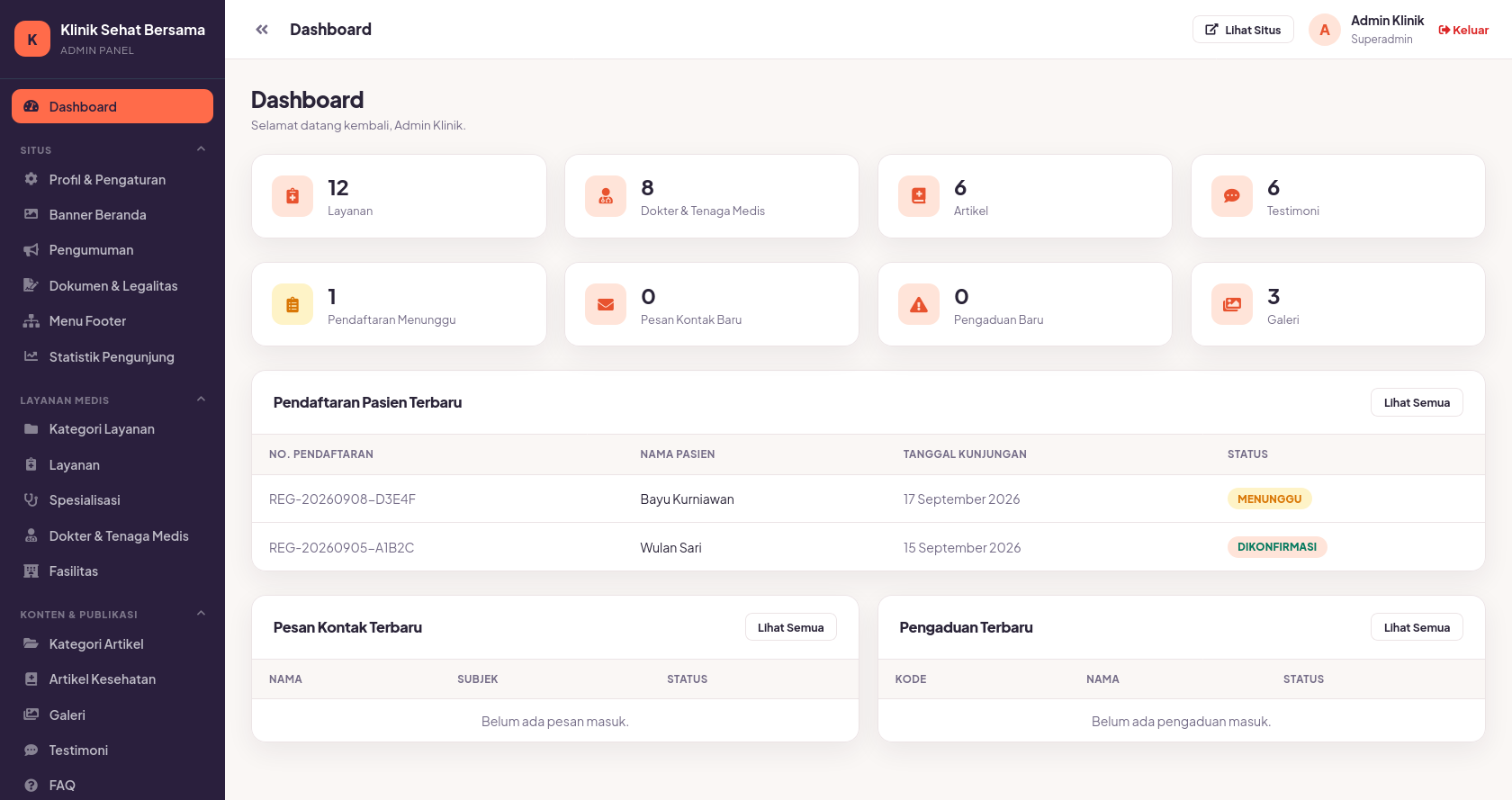The width and height of the screenshot is (1512, 800).
Task: Click the MENUNGGU status badge
Action: click(1269, 499)
